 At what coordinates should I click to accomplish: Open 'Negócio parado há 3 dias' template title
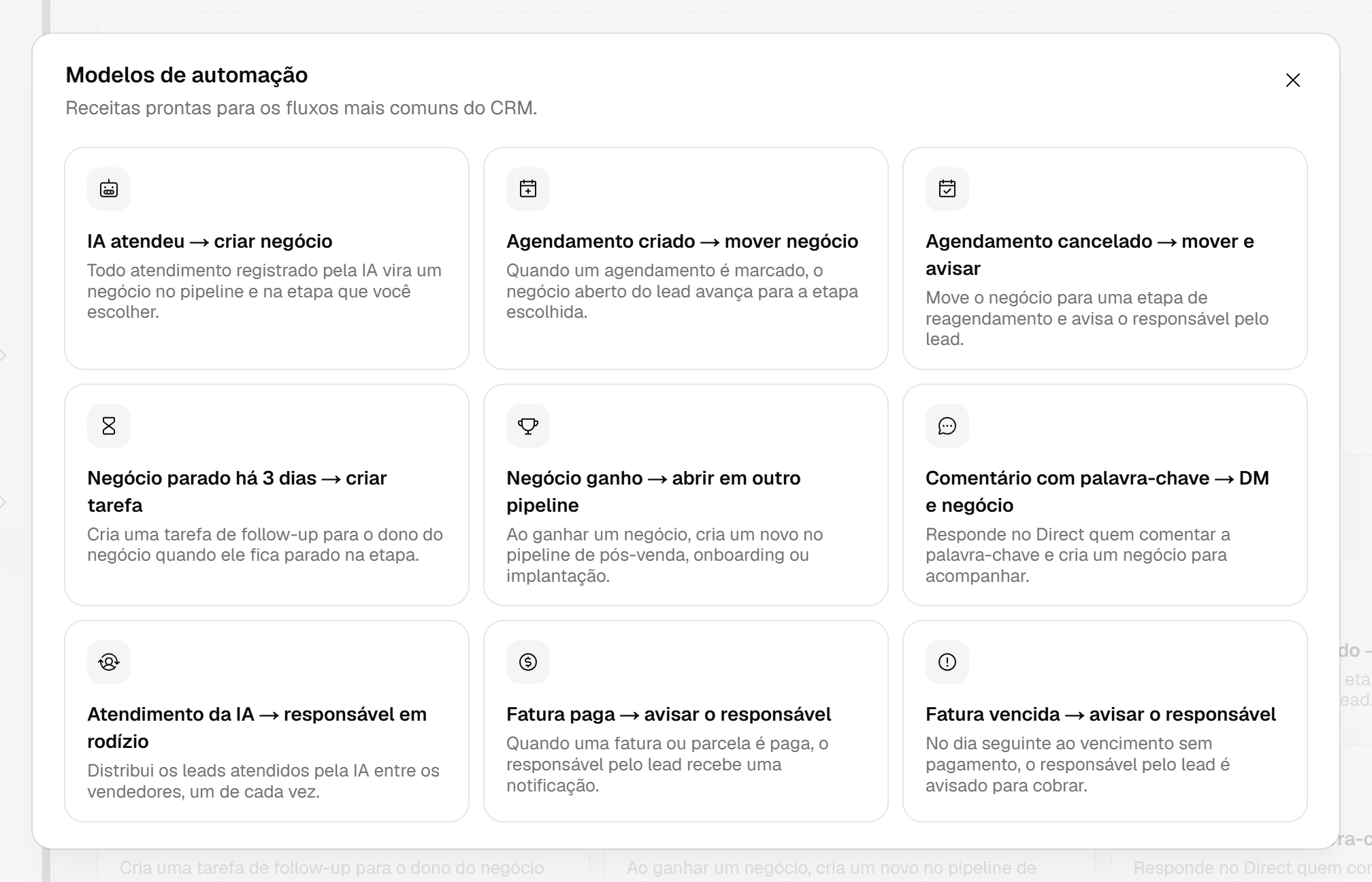click(237, 491)
